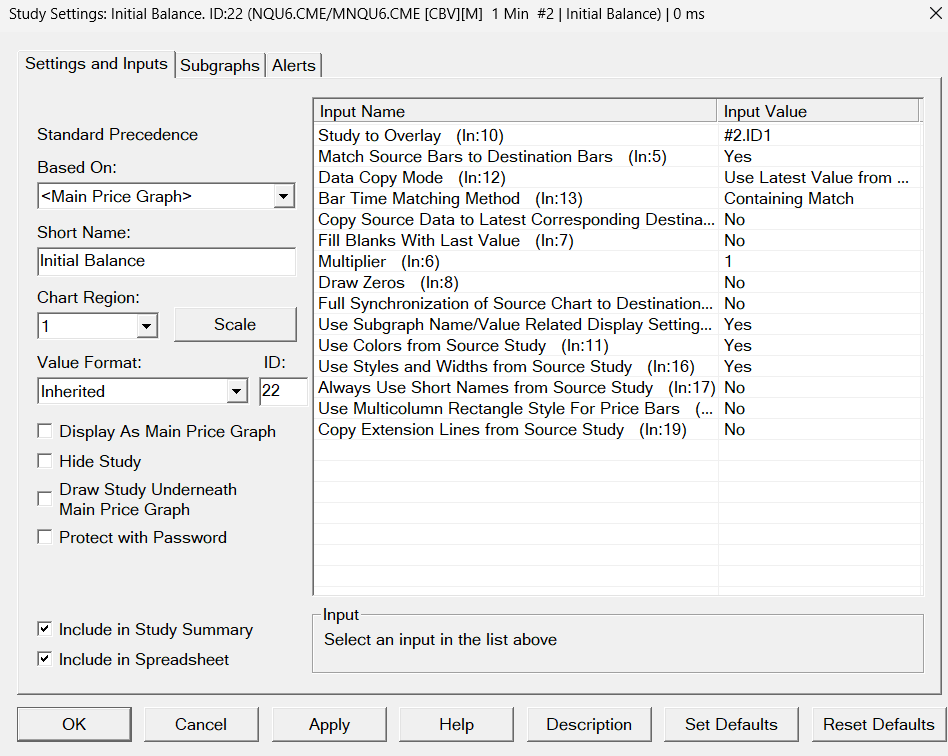
Task: Close the Study Settings dialog
Action: click(935, 13)
